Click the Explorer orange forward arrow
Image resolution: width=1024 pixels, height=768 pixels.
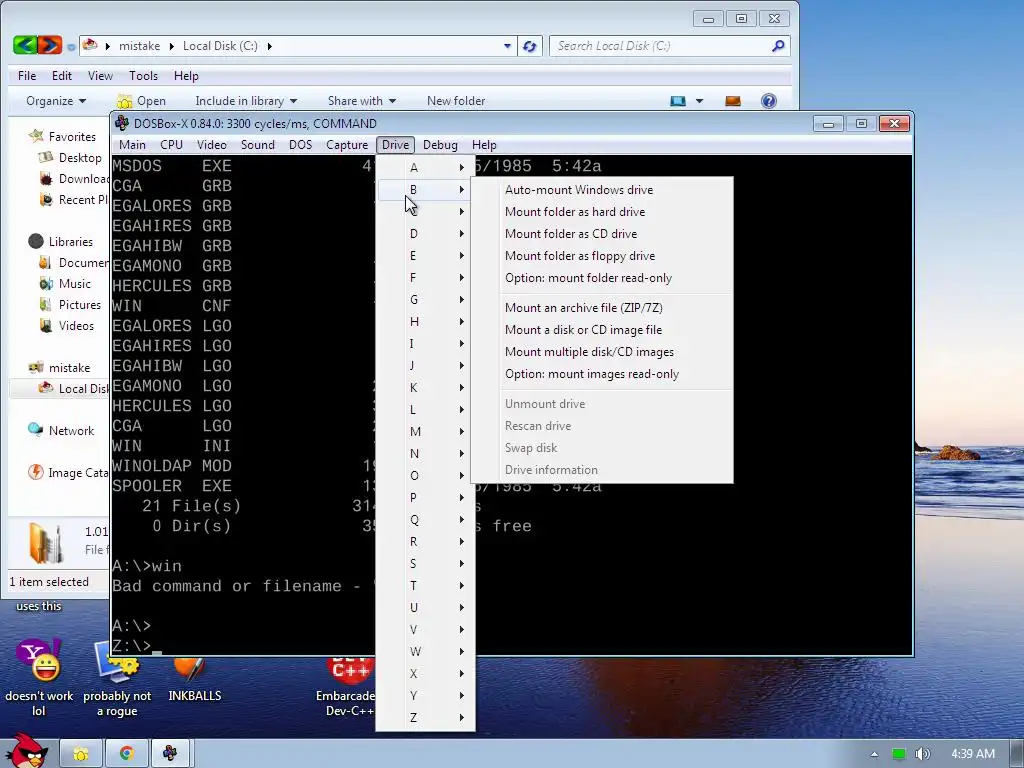pos(50,45)
